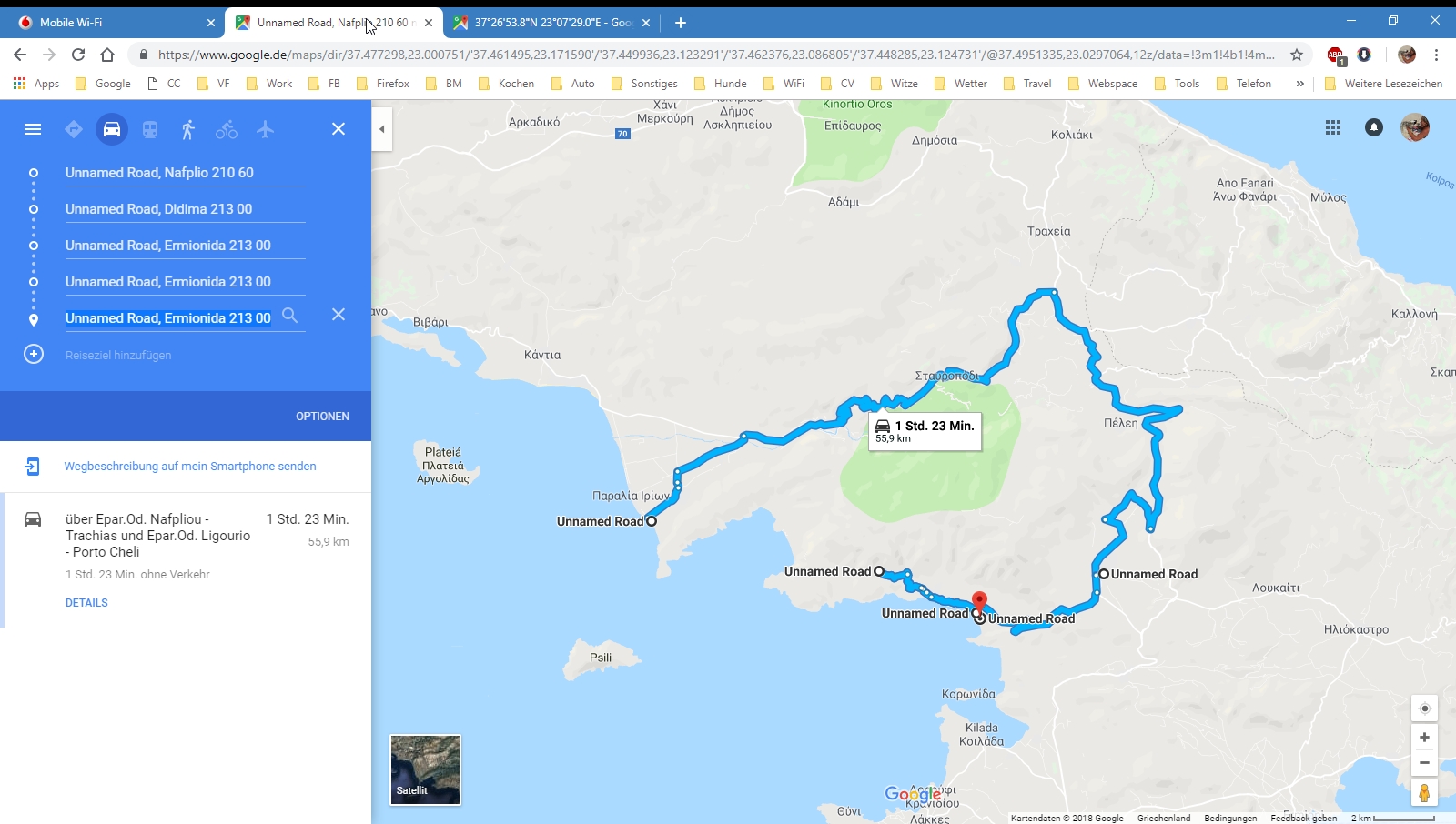Choose the flight travel mode icon
Image resolution: width=1456 pixels, height=824 pixels.
point(265,129)
